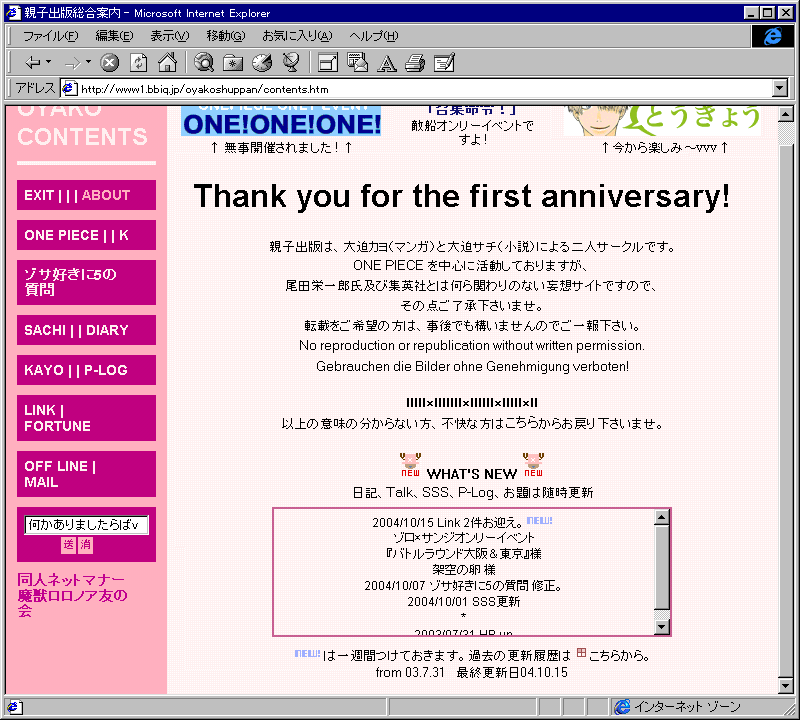
Task: Click the status bar page icon
Action: pyautogui.click(x=13, y=707)
